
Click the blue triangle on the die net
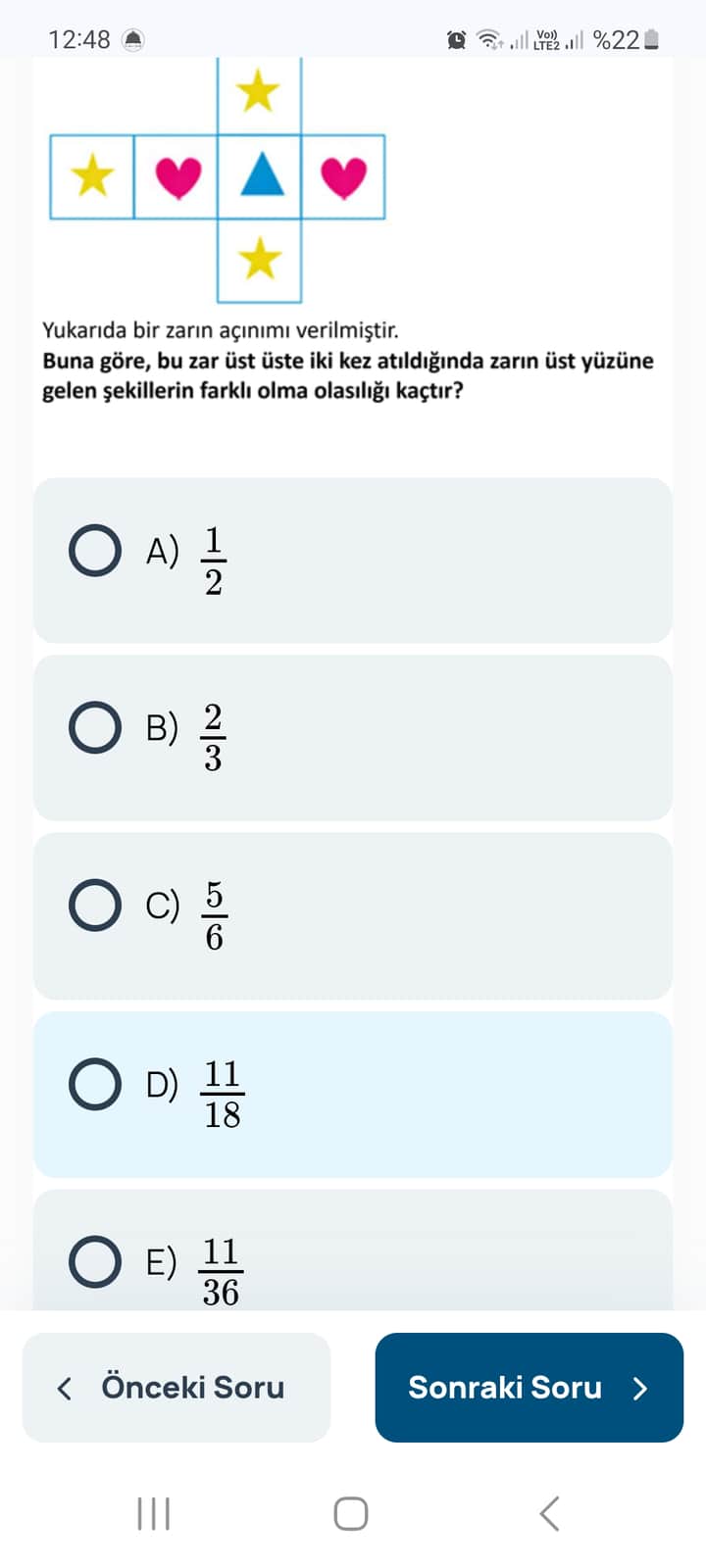(x=260, y=176)
